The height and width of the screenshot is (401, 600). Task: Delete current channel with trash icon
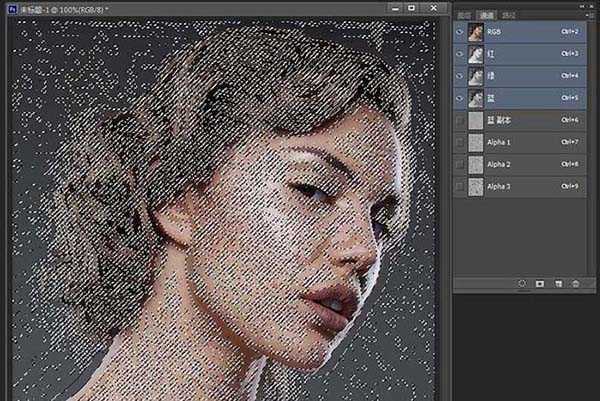pos(575,284)
